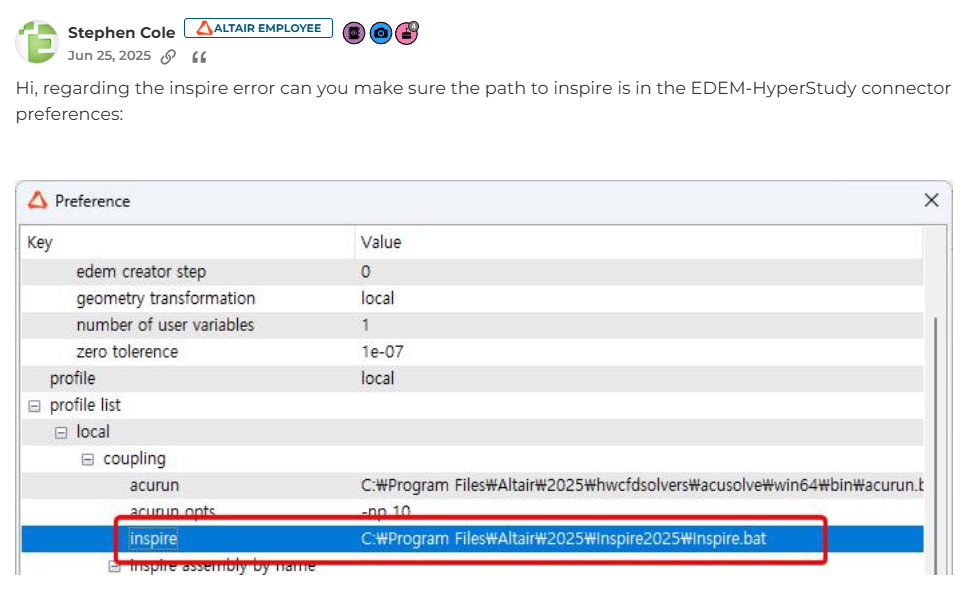
Task: Collapse the local node
Action: pyautogui.click(x=61, y=433)
